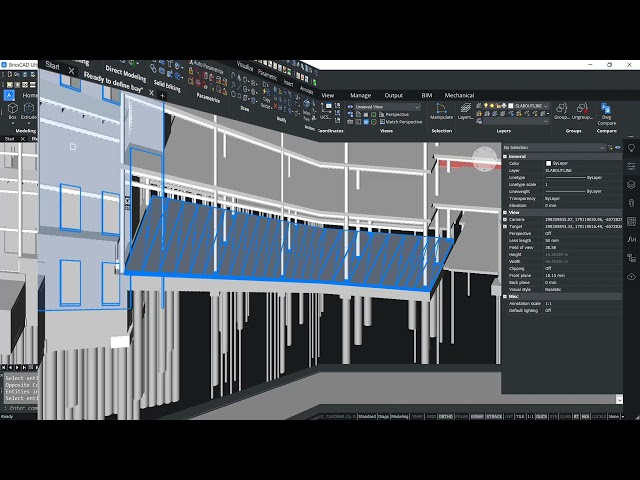Open the No Selection dropdown in Properties

[x=553, y=147]
